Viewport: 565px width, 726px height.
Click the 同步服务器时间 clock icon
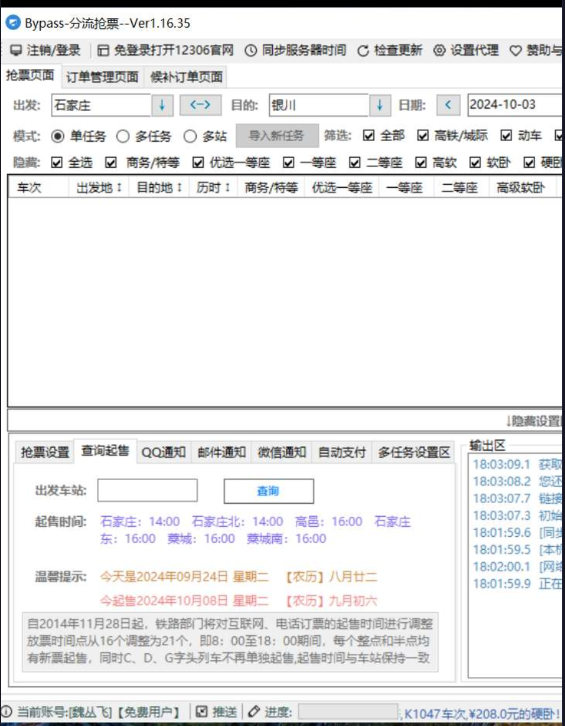[251, 50]
